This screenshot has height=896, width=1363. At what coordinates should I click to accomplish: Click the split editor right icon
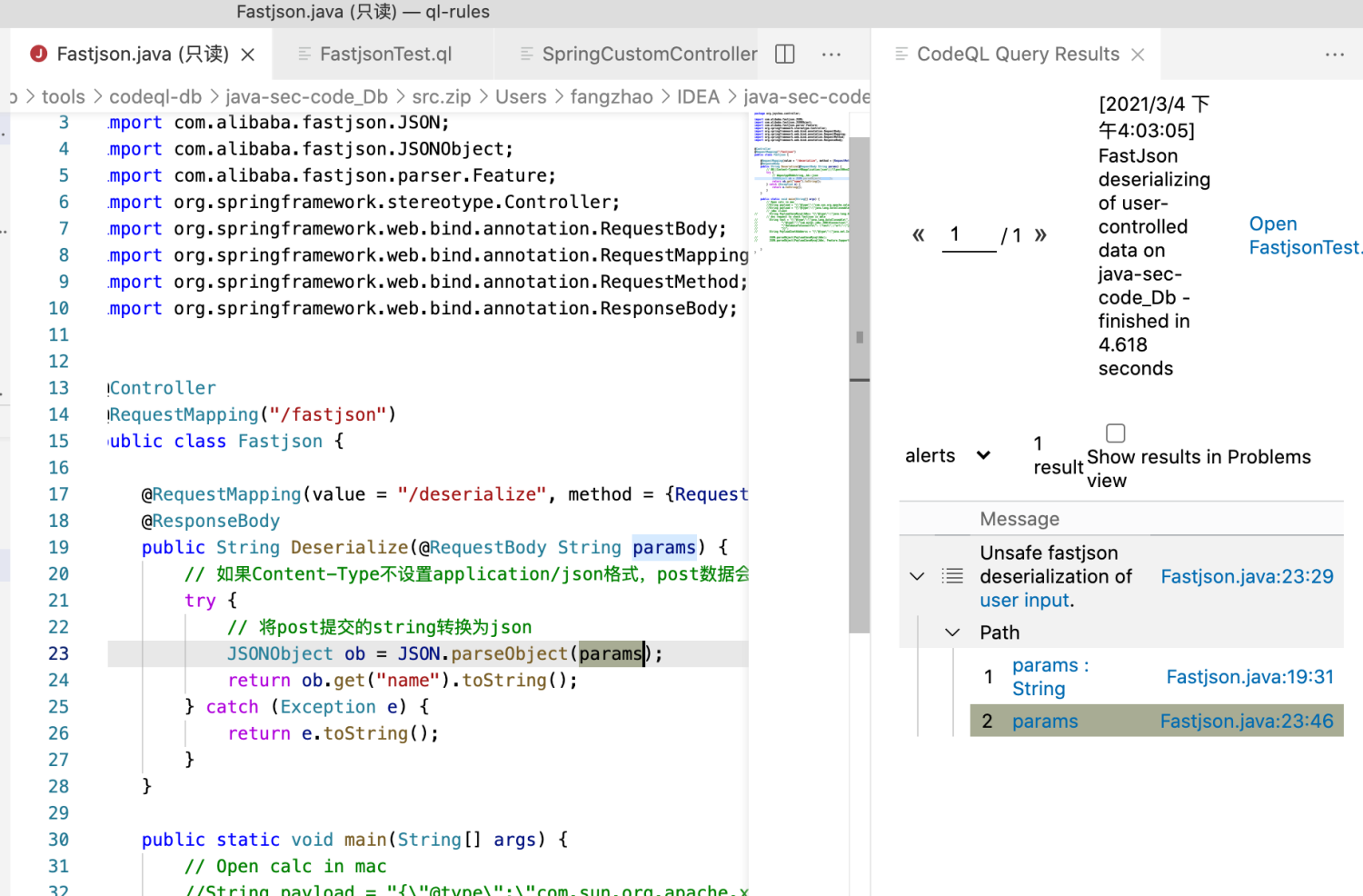(x=785, y=55)
